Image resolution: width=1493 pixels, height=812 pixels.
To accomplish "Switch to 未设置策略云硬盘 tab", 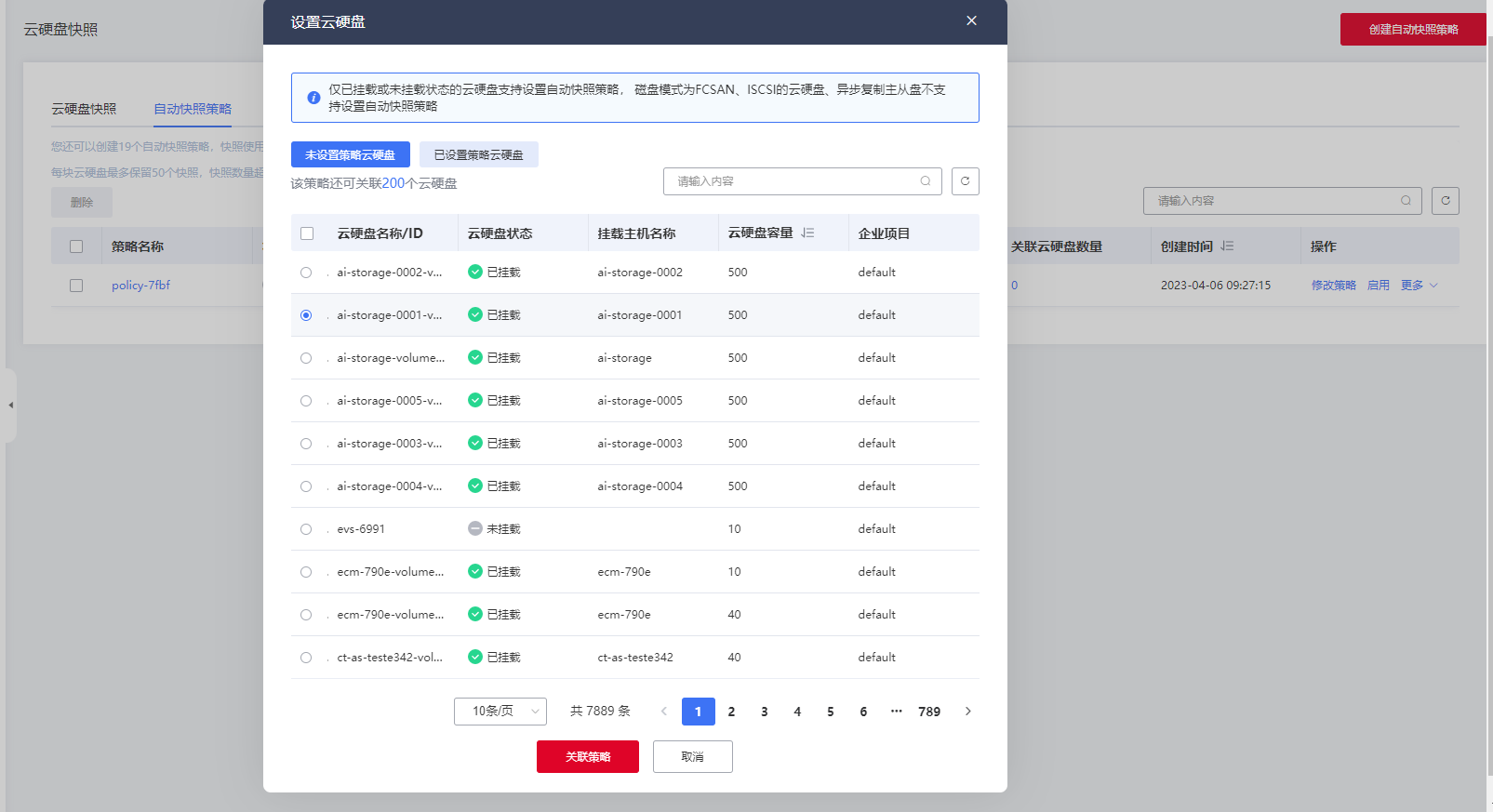I will click(351, 154).
